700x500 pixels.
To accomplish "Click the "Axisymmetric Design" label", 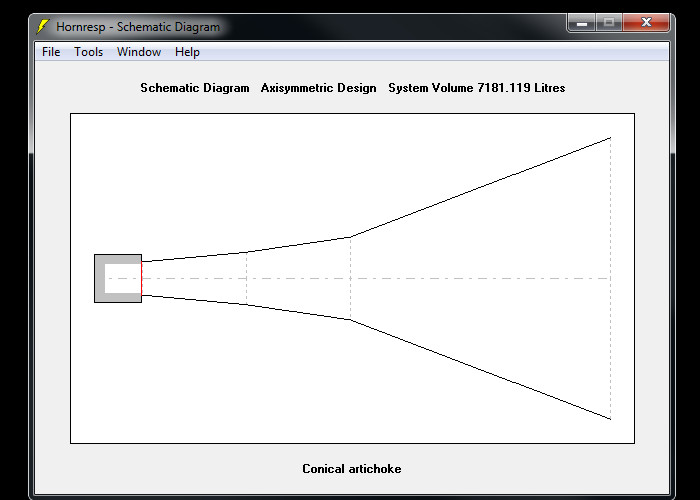I will [x=318, y=88].
